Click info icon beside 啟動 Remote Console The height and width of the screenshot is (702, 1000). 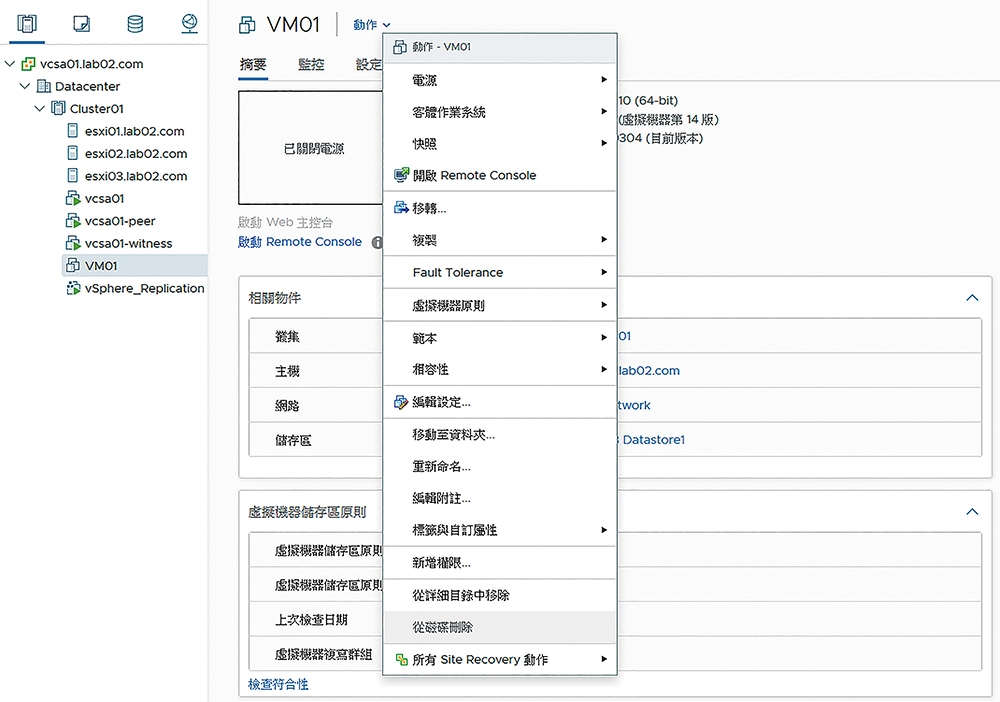pyautogui.click(x=378, y=242)
